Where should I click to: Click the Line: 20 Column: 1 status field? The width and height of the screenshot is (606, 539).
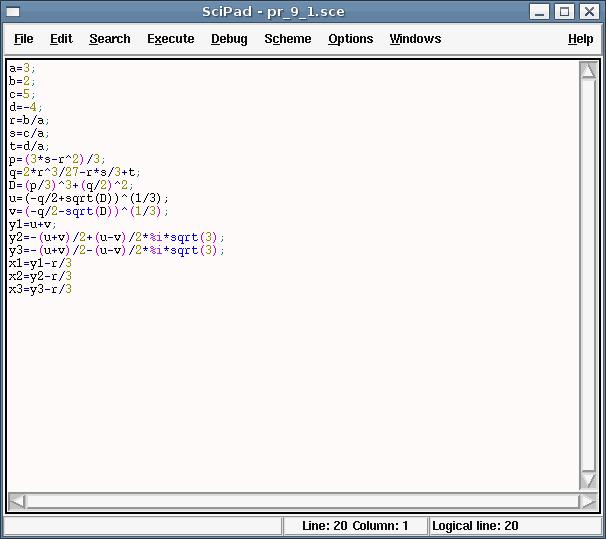point(355,526)
